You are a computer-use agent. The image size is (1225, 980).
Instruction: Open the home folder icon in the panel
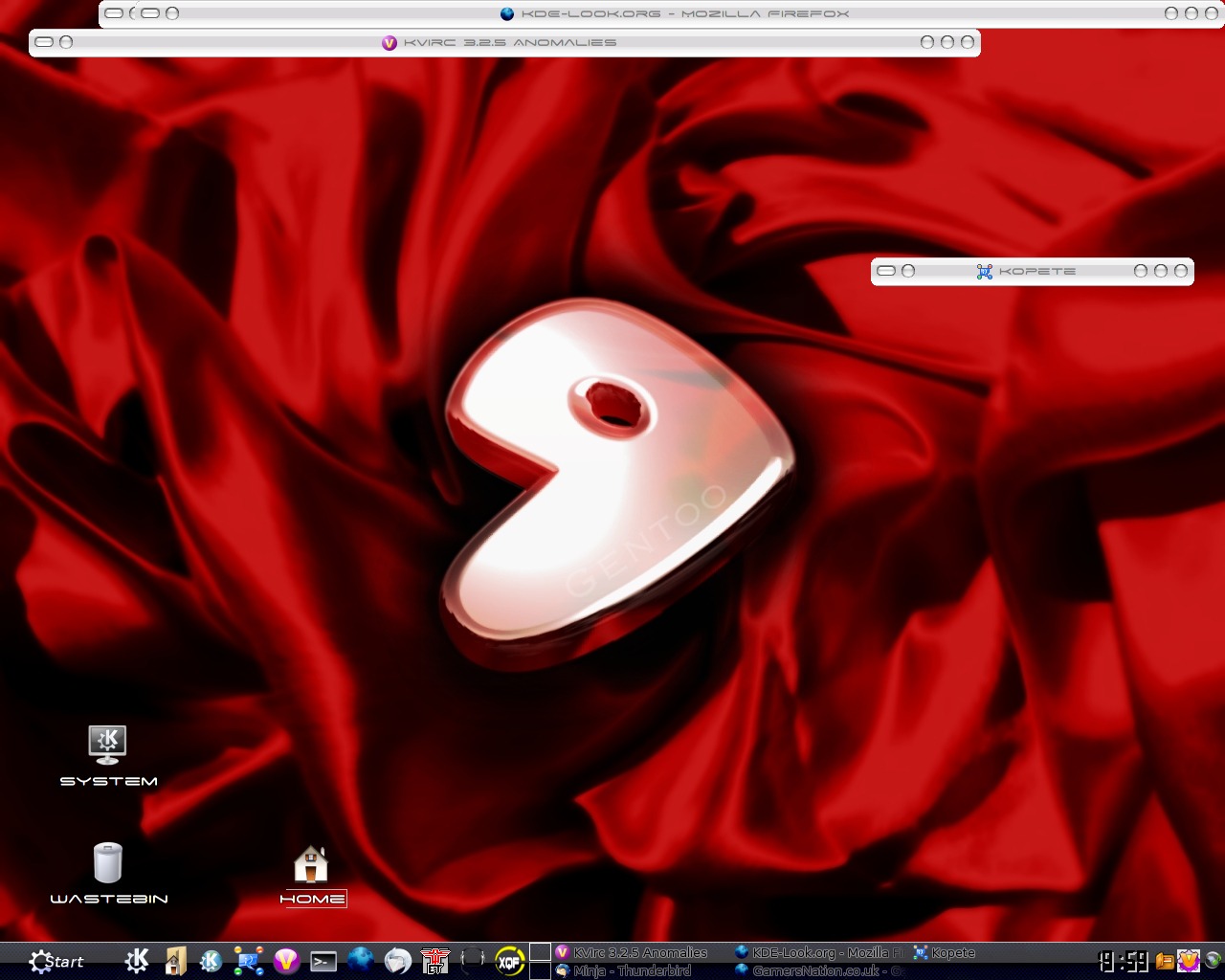(175, 960)
